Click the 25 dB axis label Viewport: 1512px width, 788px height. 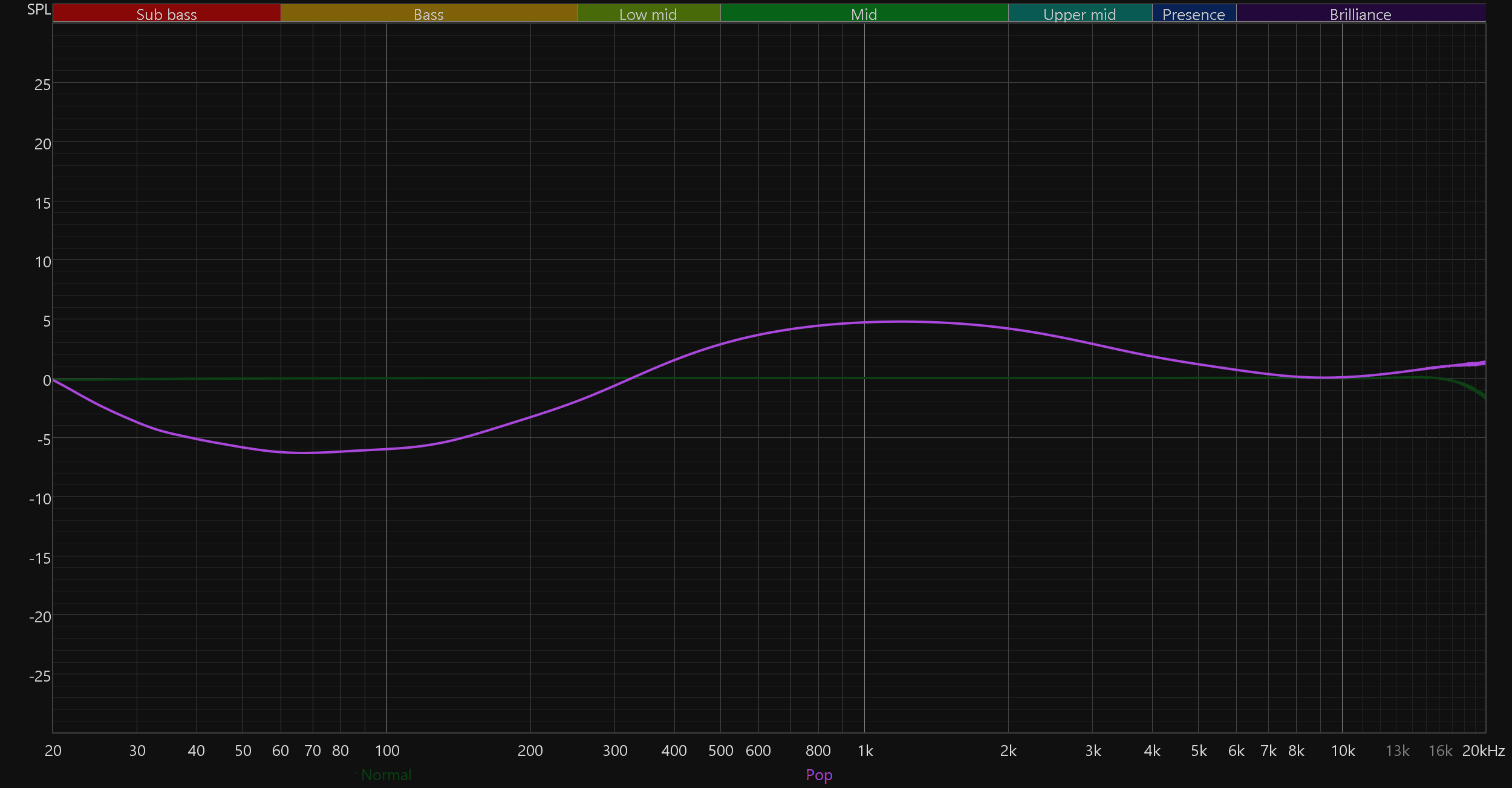(x=42, y=85)
